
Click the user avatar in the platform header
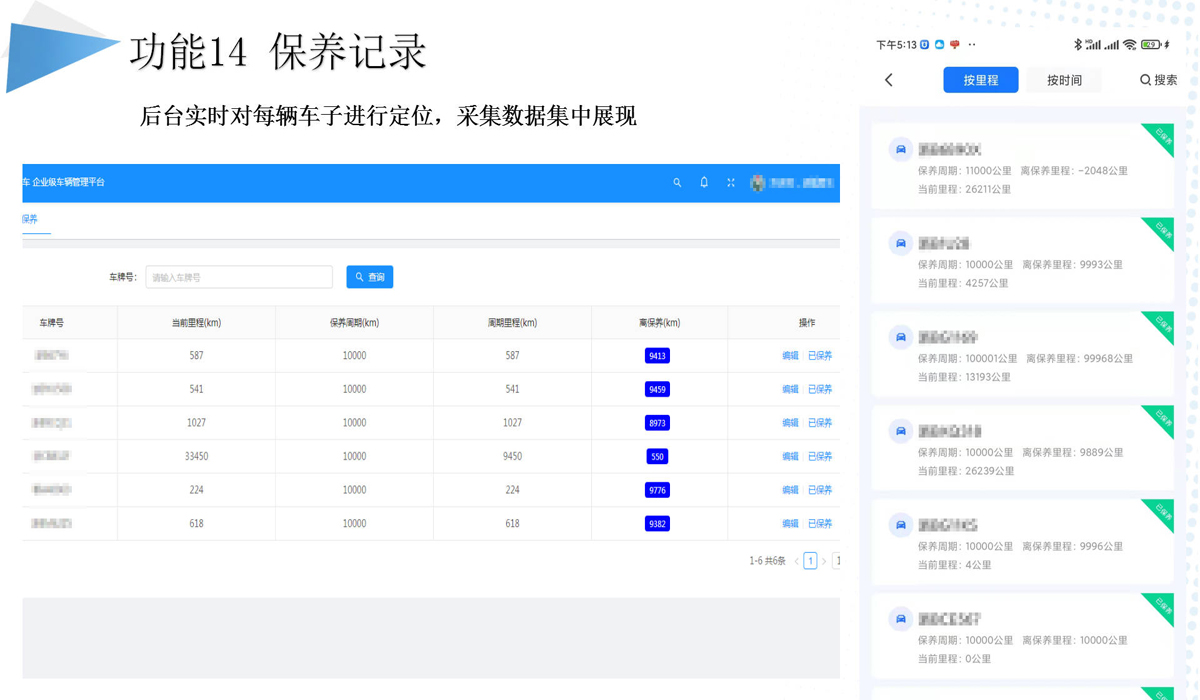(x=758, y=183)
